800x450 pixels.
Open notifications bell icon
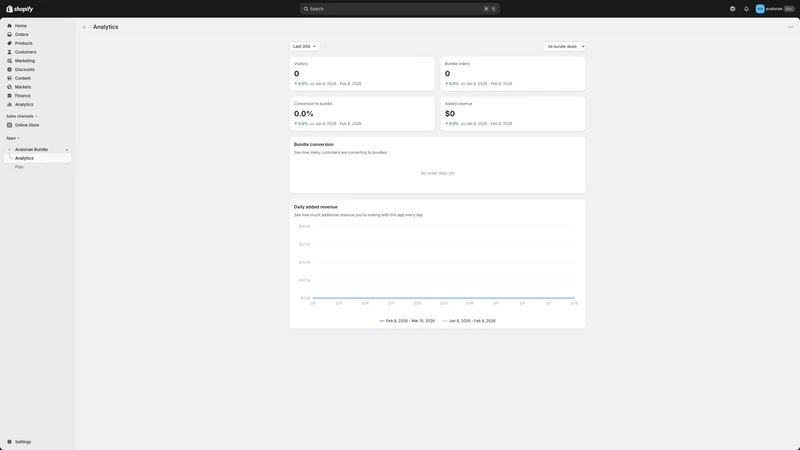pyautogui.click(x=746, y=9)
